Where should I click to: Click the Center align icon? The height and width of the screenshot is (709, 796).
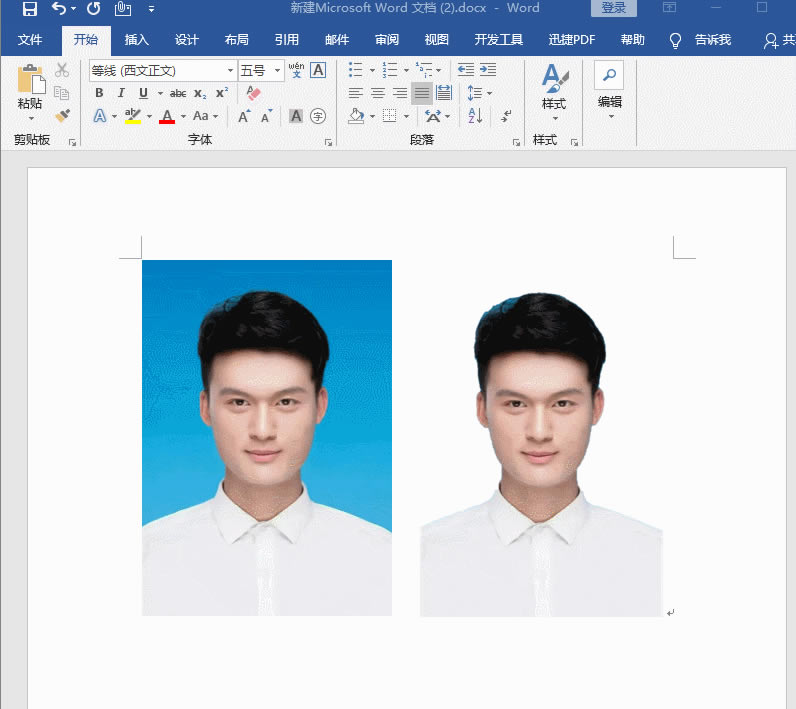pyautogui.click(x=378, y=93)
